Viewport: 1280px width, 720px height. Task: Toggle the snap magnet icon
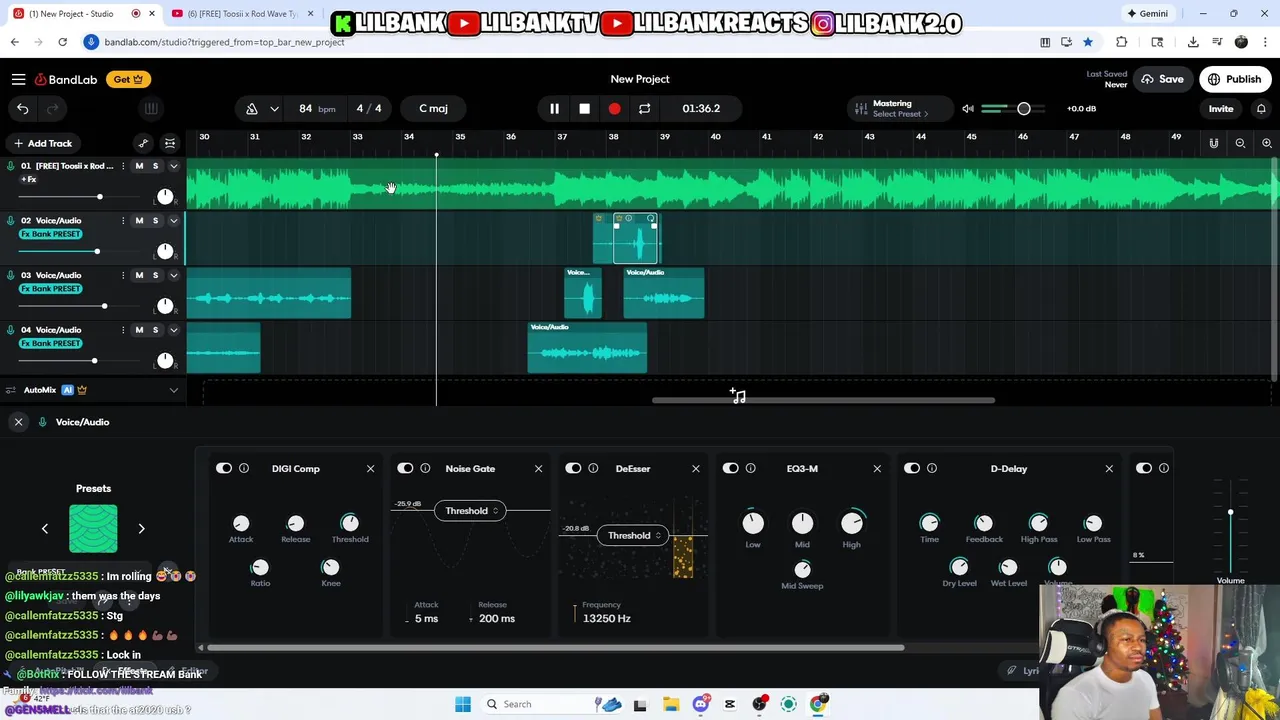point(1213,143)
